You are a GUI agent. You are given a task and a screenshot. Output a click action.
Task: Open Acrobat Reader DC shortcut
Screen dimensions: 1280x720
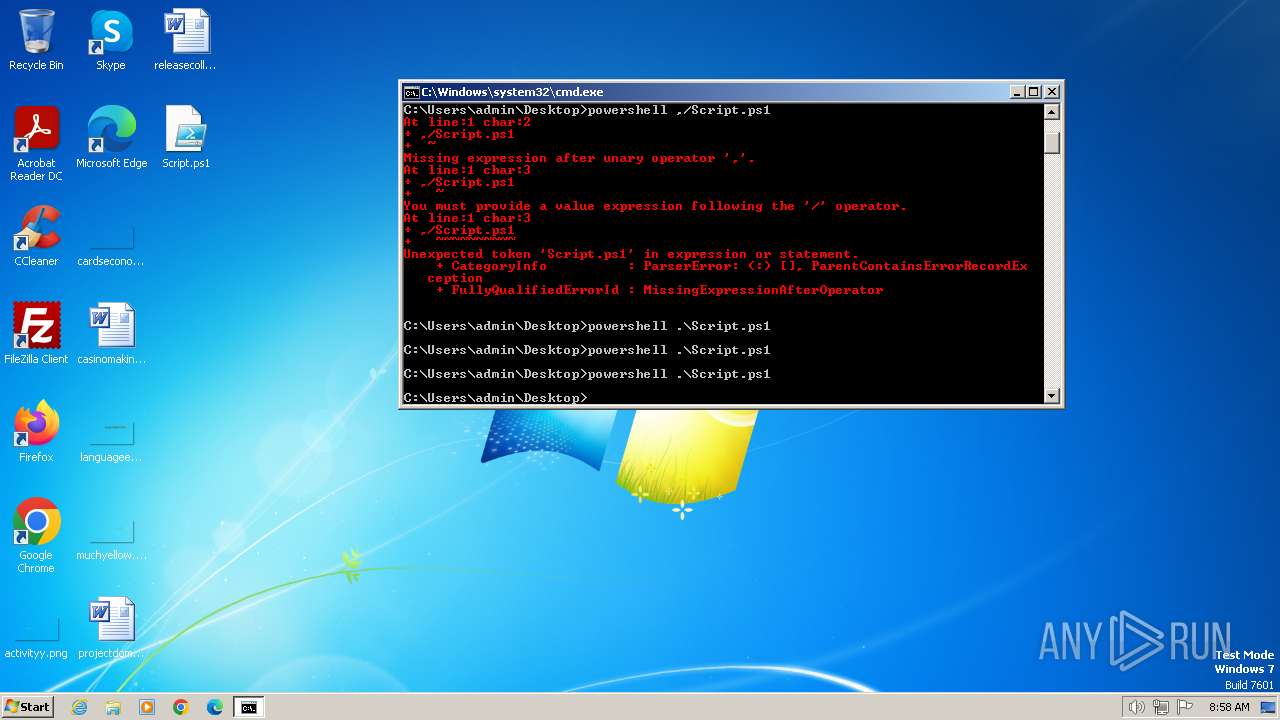click(x=36, y=144)
